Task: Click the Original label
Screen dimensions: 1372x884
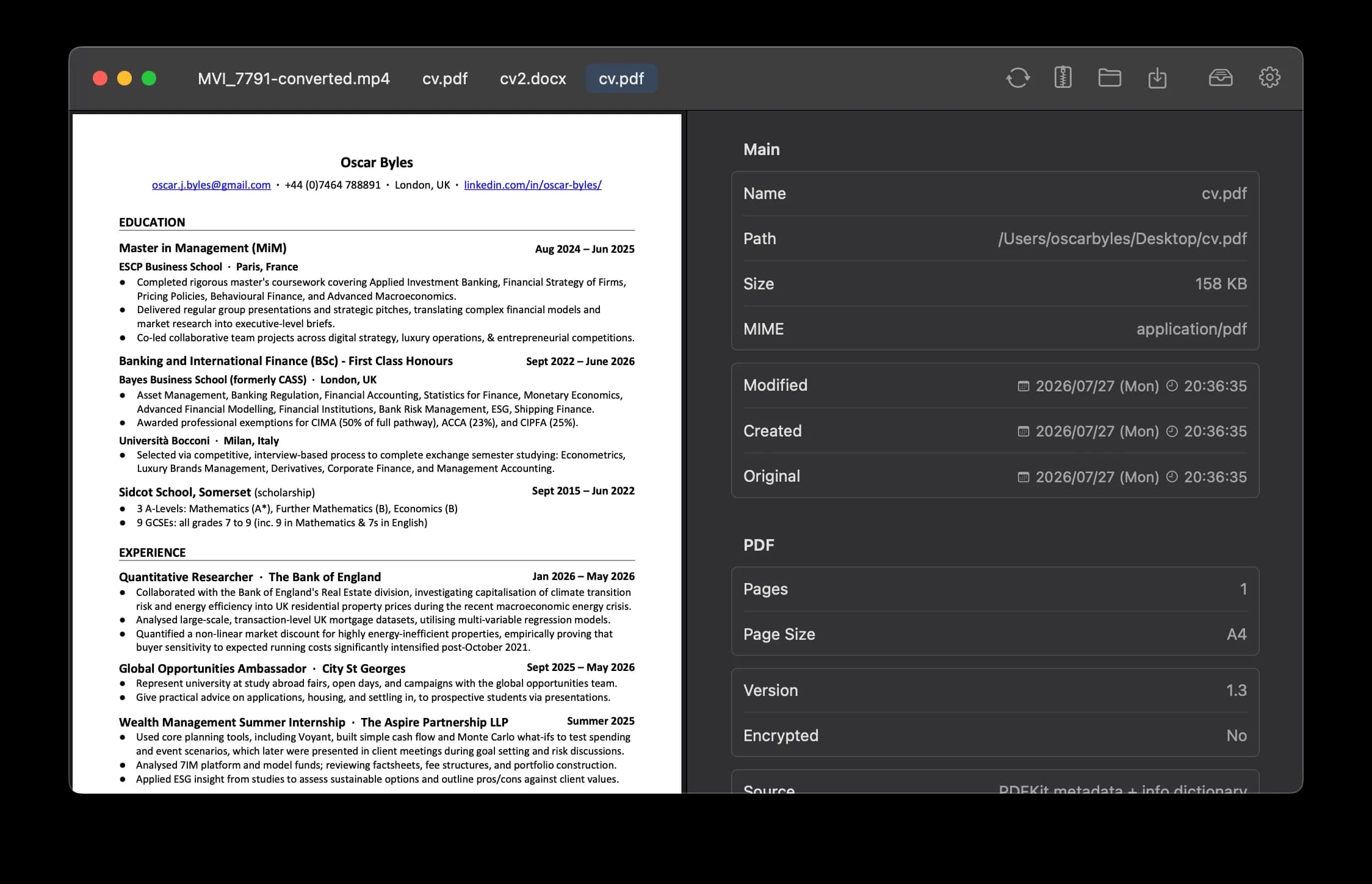Action: [x=771, y=476]
